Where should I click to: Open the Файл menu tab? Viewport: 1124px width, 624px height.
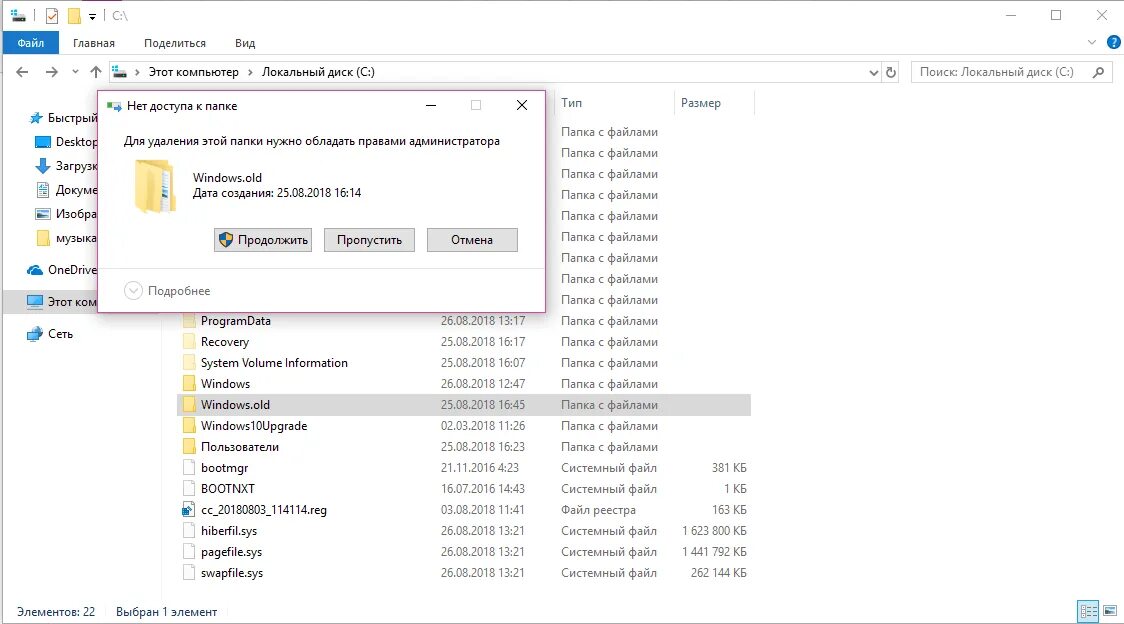coord(30,43)
